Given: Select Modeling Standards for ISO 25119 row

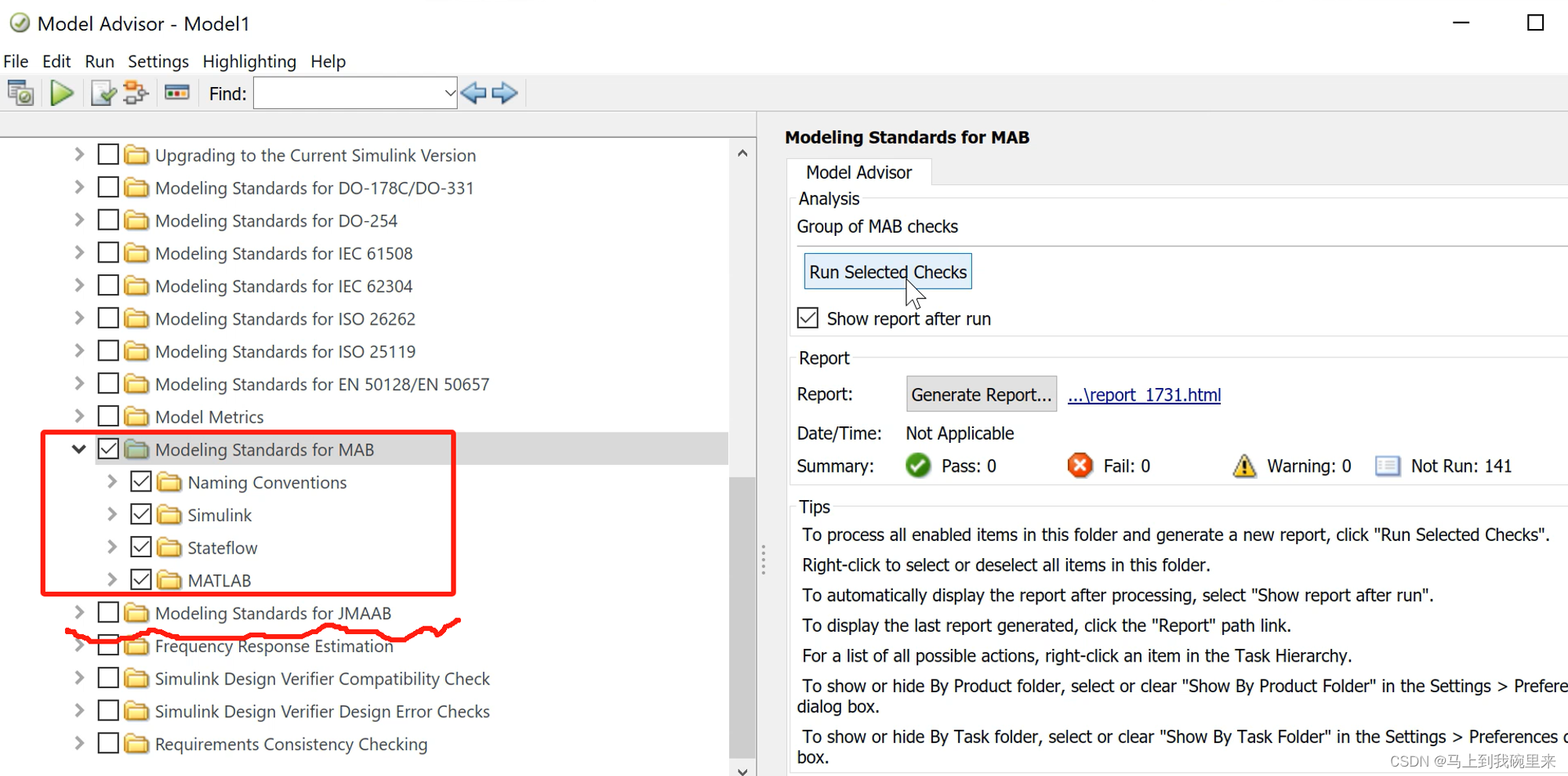Looking at the screenshot, I should [285, 351].
